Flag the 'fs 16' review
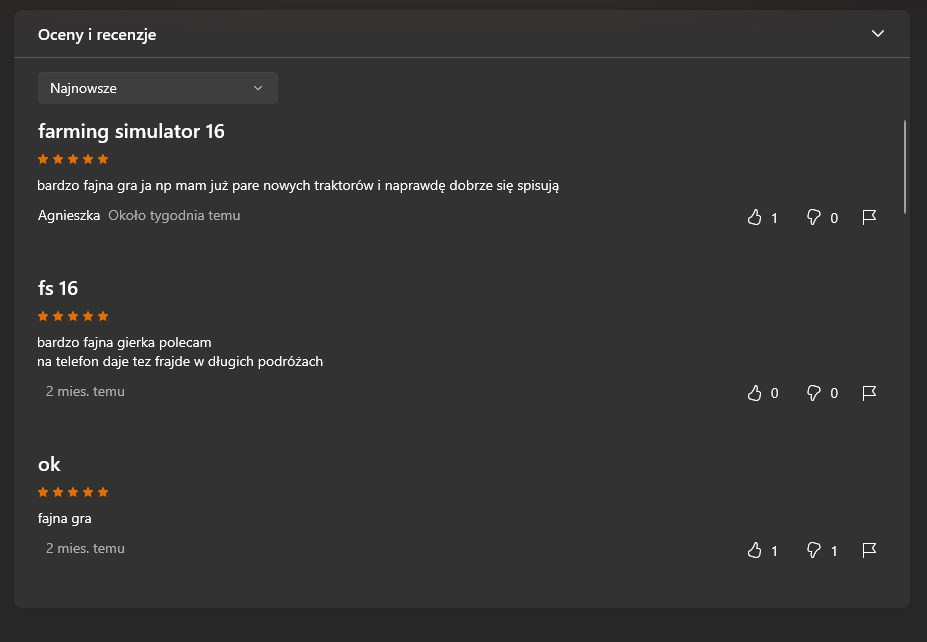The height and width of the screenshot is (642, 927). (869, 393)
